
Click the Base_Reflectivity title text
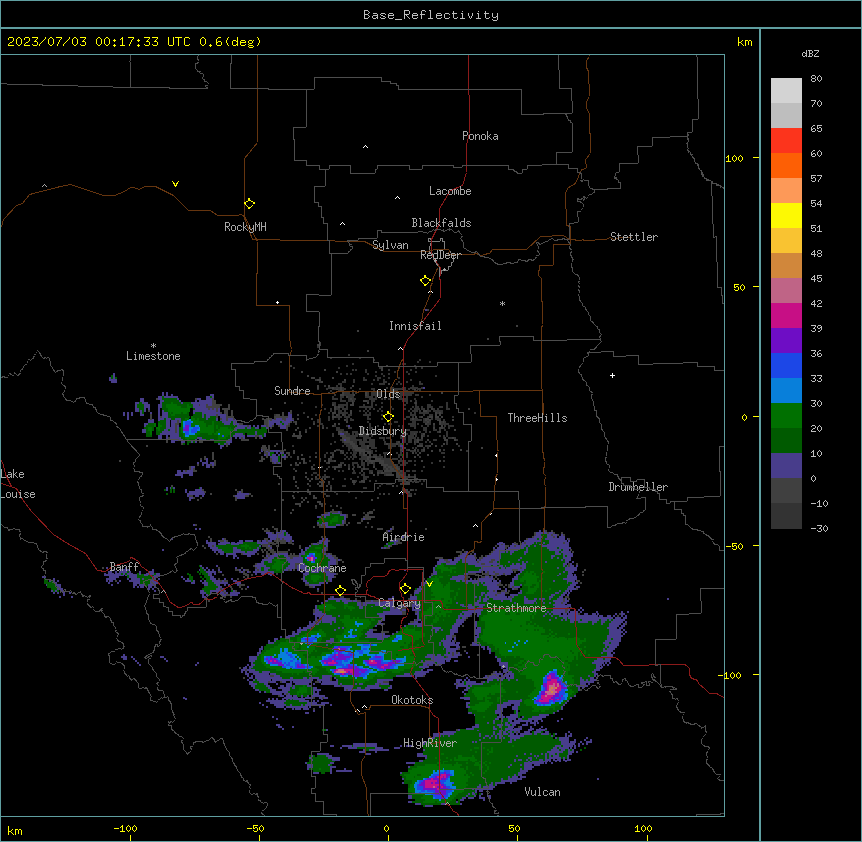431,15
